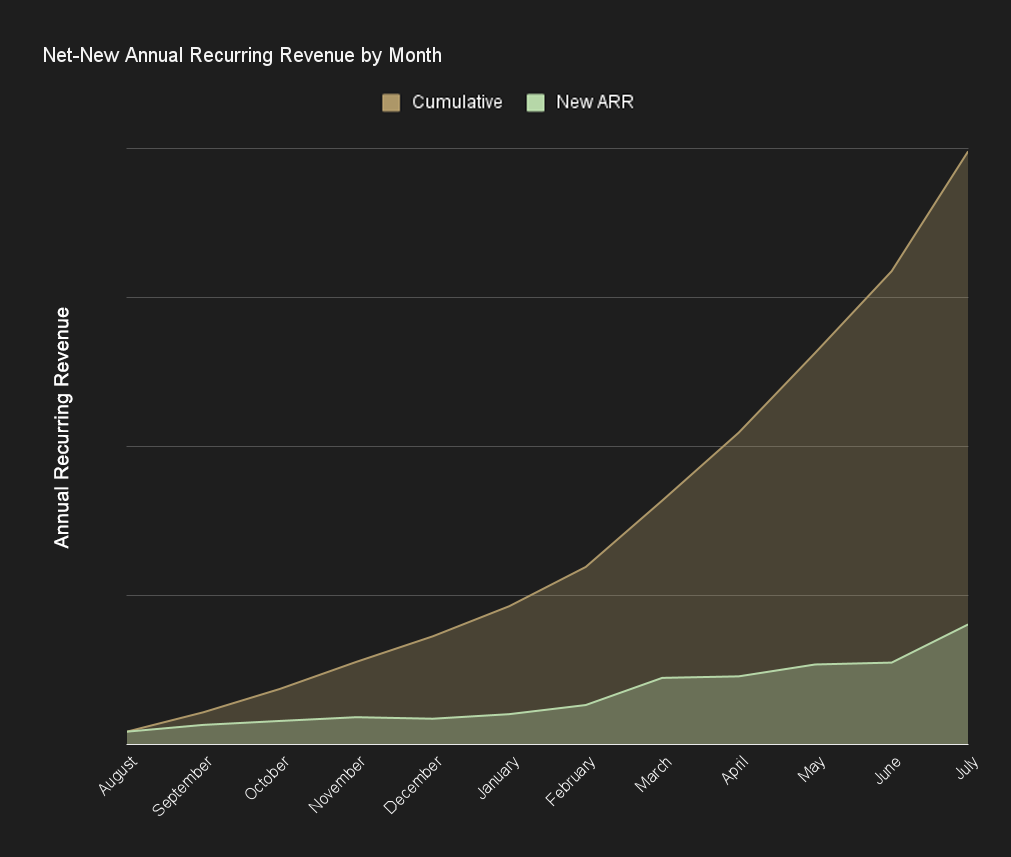The width and height of the screenshot is (1011, 857).
Task: Click the August axis label
Action: click(x=118, y=775)
